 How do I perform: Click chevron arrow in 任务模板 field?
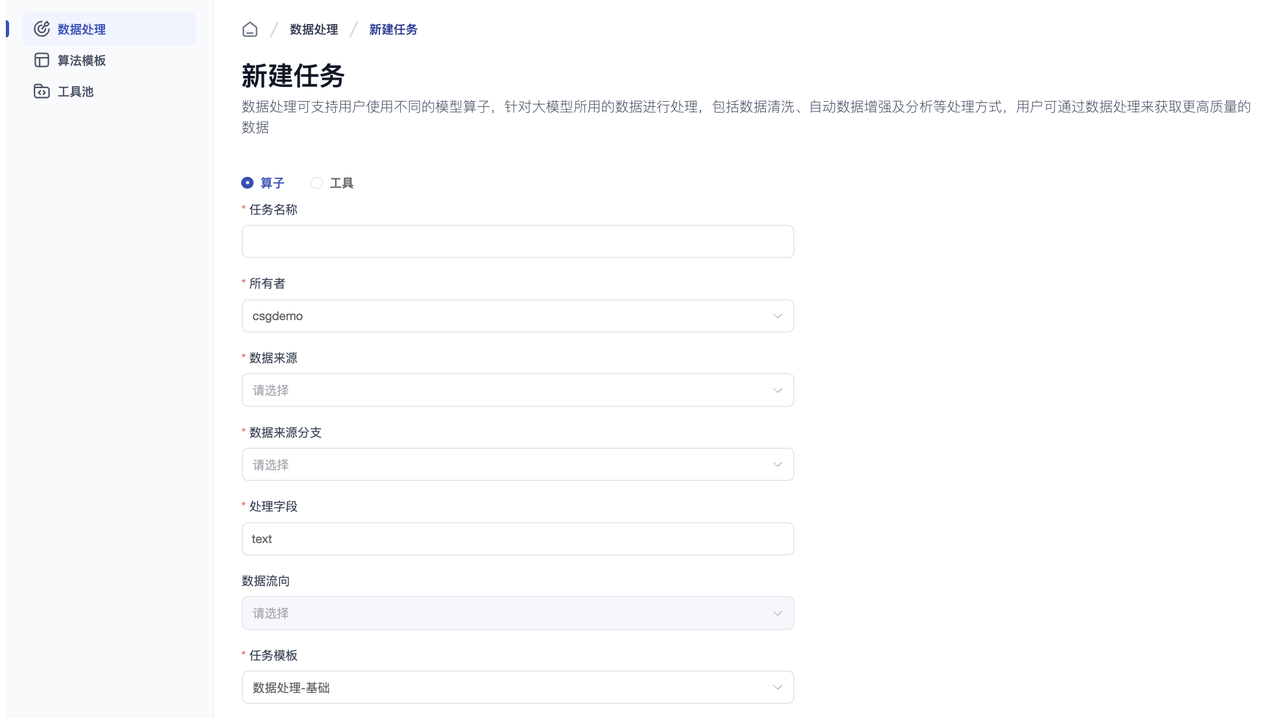click(777, 688)
